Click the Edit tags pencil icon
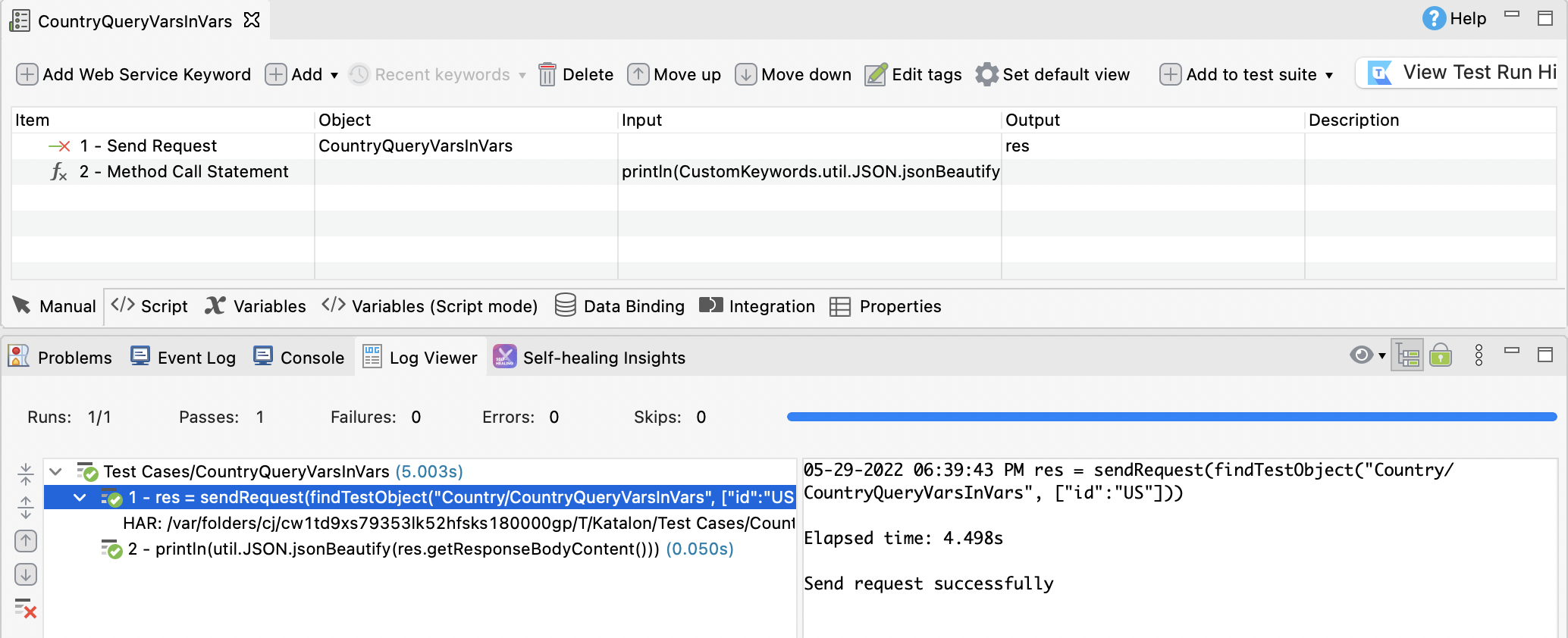Viewport: 1568px width, 638px height. pyautogui.click(x=876, y=74)
